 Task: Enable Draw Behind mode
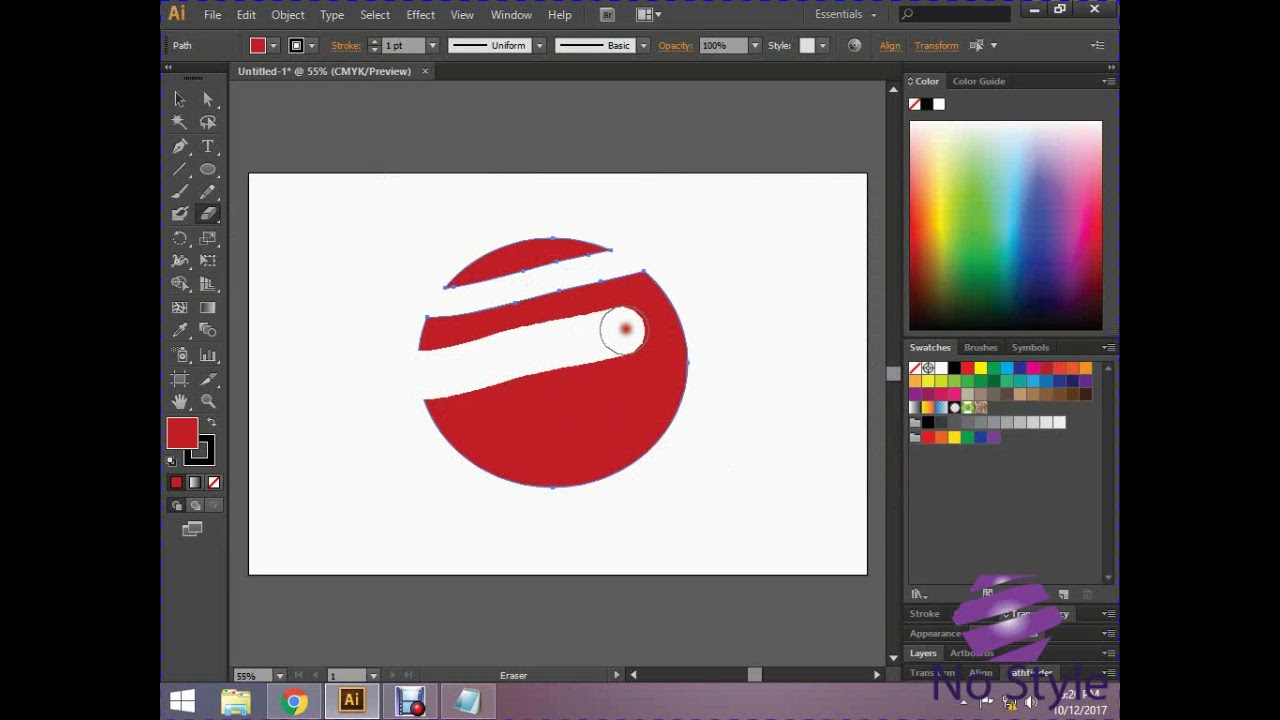tap(195, 505)
